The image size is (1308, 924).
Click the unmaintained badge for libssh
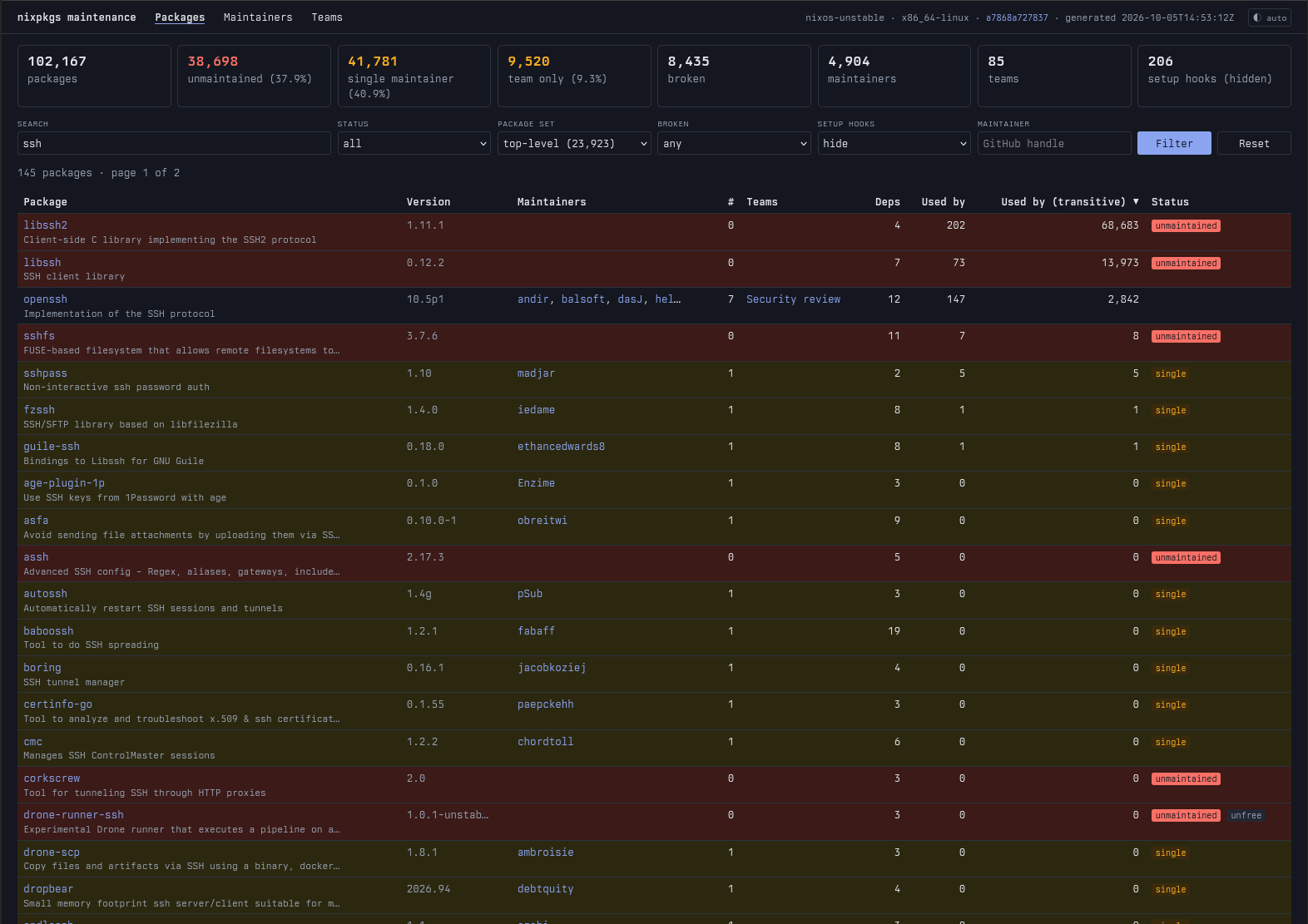click(x=1186, y=263)
